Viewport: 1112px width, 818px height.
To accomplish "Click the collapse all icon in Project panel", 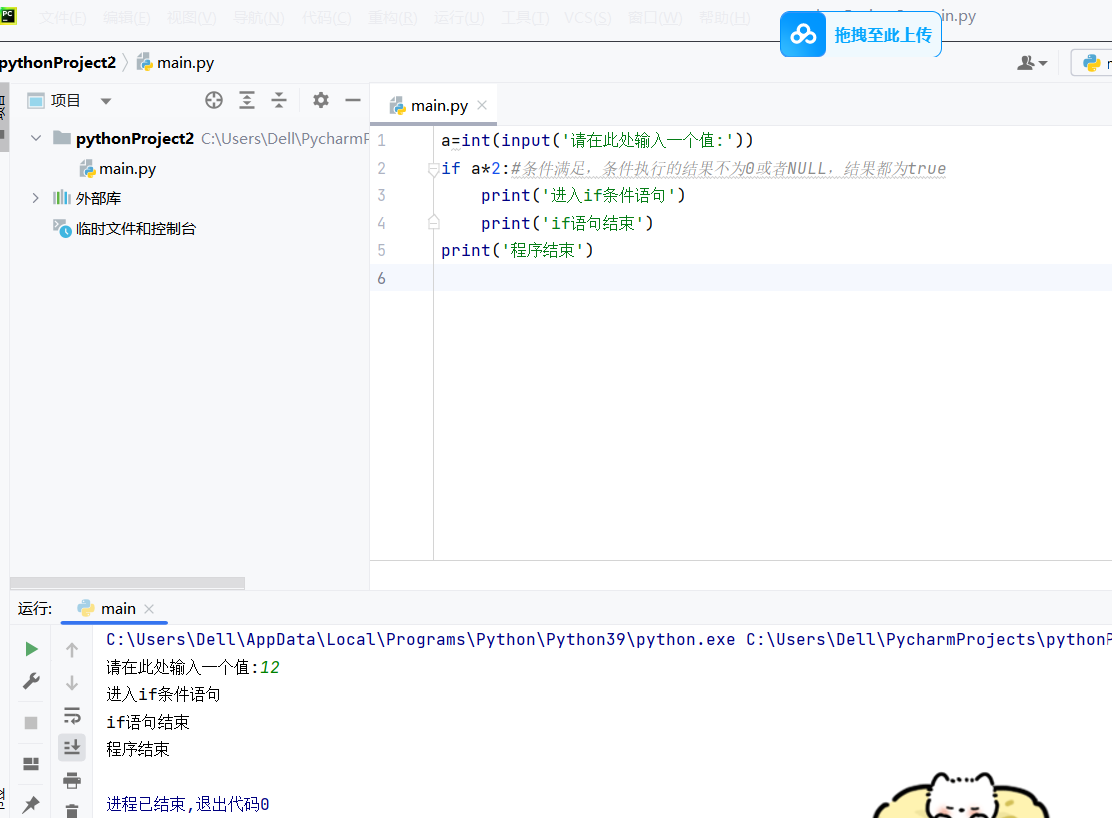I will click(x=279, y=100).
